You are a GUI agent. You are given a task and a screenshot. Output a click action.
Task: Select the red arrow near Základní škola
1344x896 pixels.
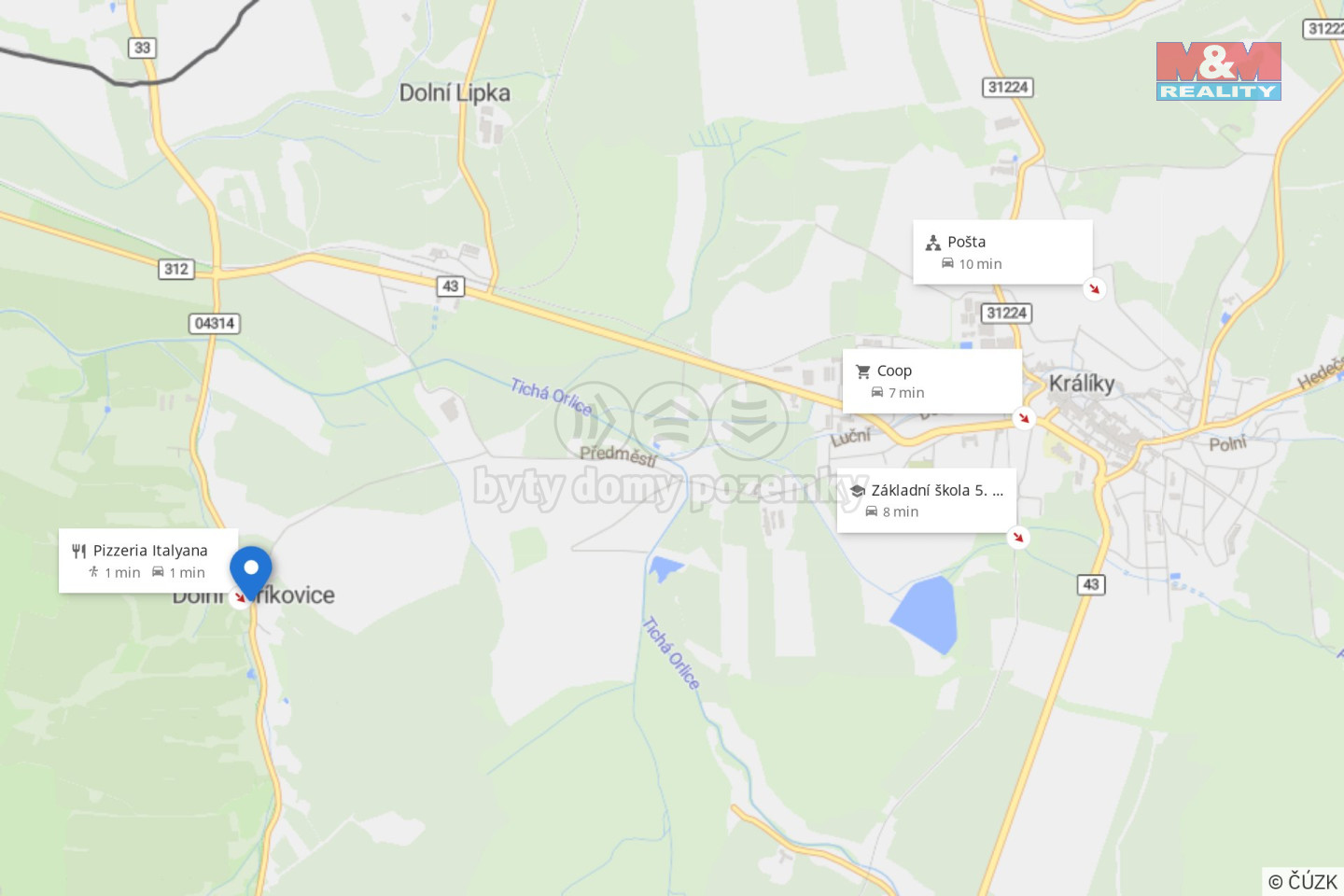(1018, 537)
